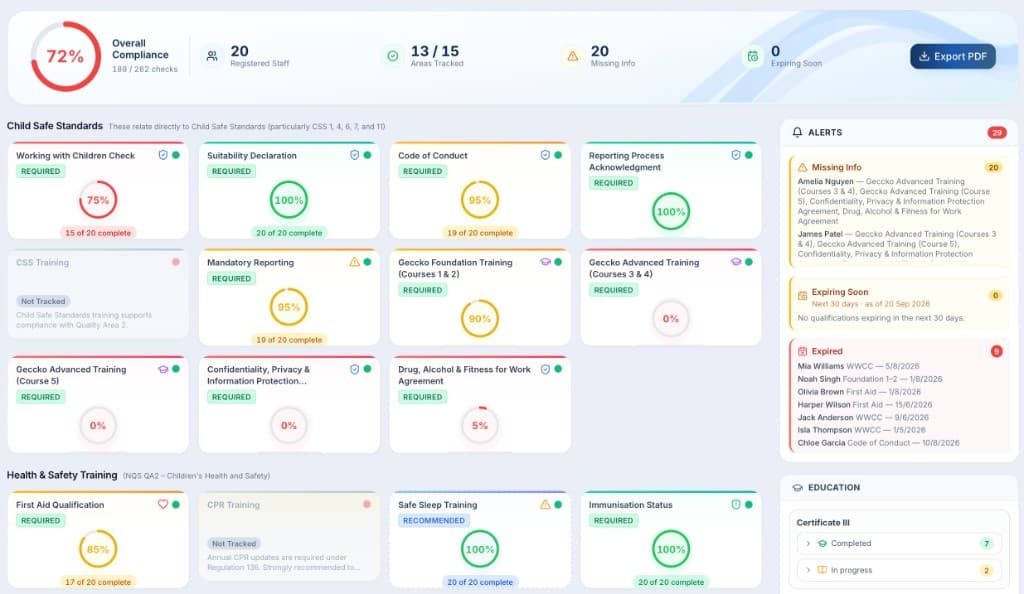
Task: Click the RECOMMENDED badge on Safe Sleep Training
Action: tap(434, 520)
